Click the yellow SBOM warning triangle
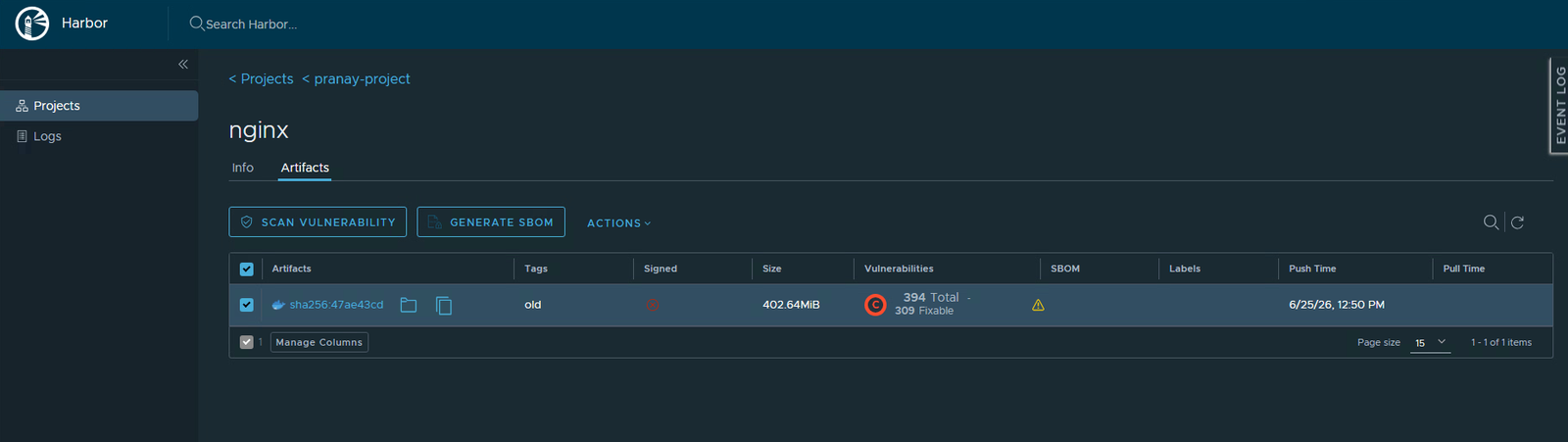This screenshot has width=1568, height=442. pos(1038,305)
